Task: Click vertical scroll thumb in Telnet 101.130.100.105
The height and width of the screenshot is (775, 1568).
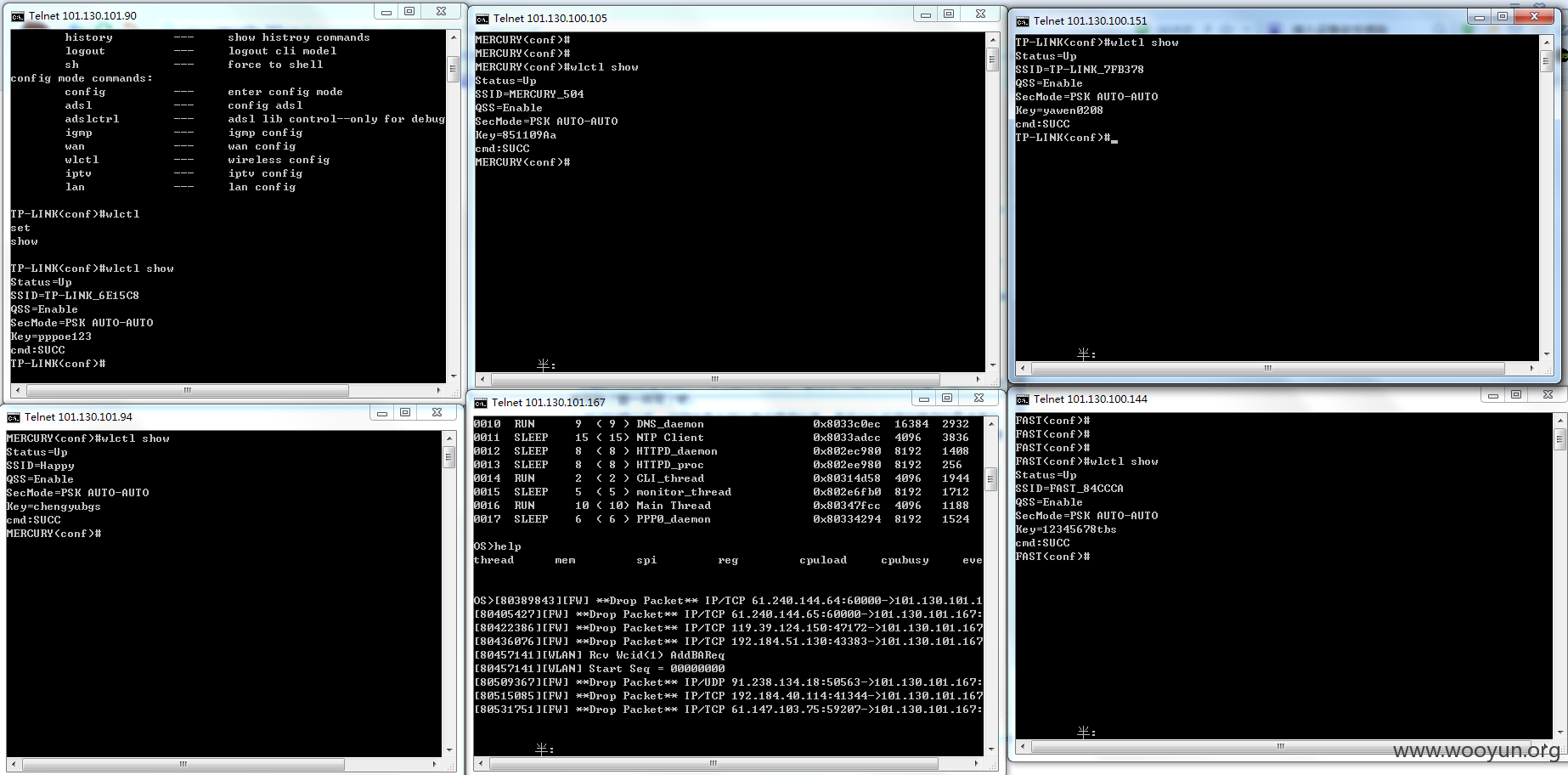Action: coord(992,59)
